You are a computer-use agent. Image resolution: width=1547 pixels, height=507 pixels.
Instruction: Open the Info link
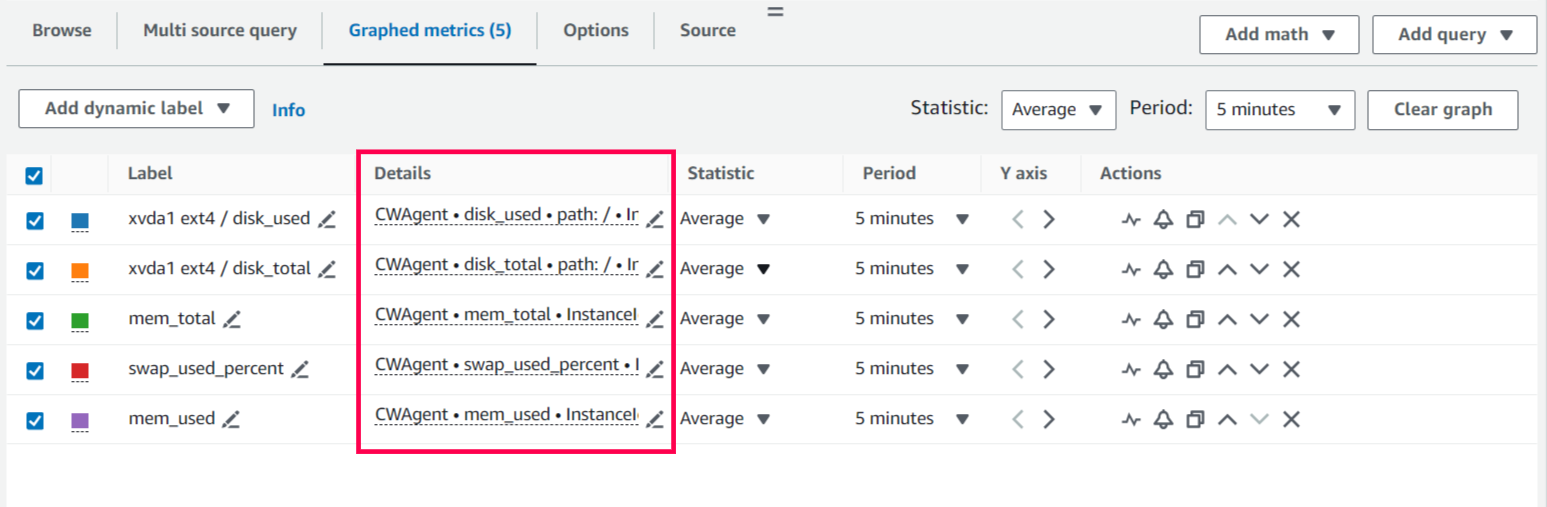289,110
